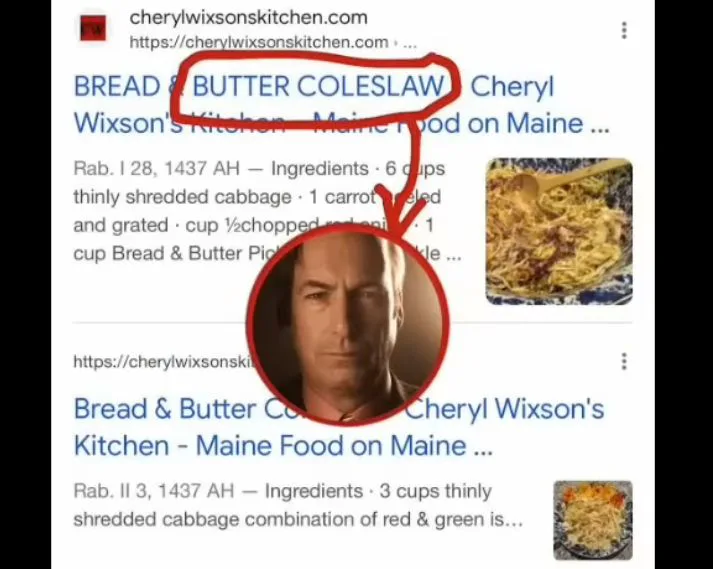
Task: Click Cheryl Wixson's text in the Rab. II 3 result's title
Action: coord(504,408)
